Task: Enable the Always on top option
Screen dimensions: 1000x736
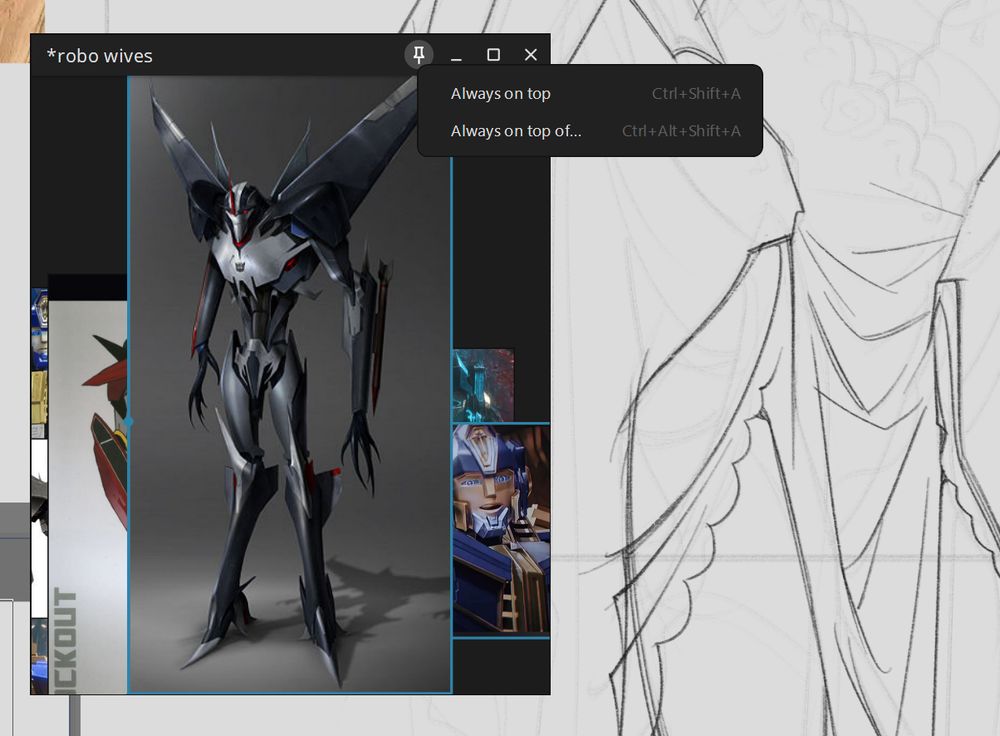Action: point(501,94)
